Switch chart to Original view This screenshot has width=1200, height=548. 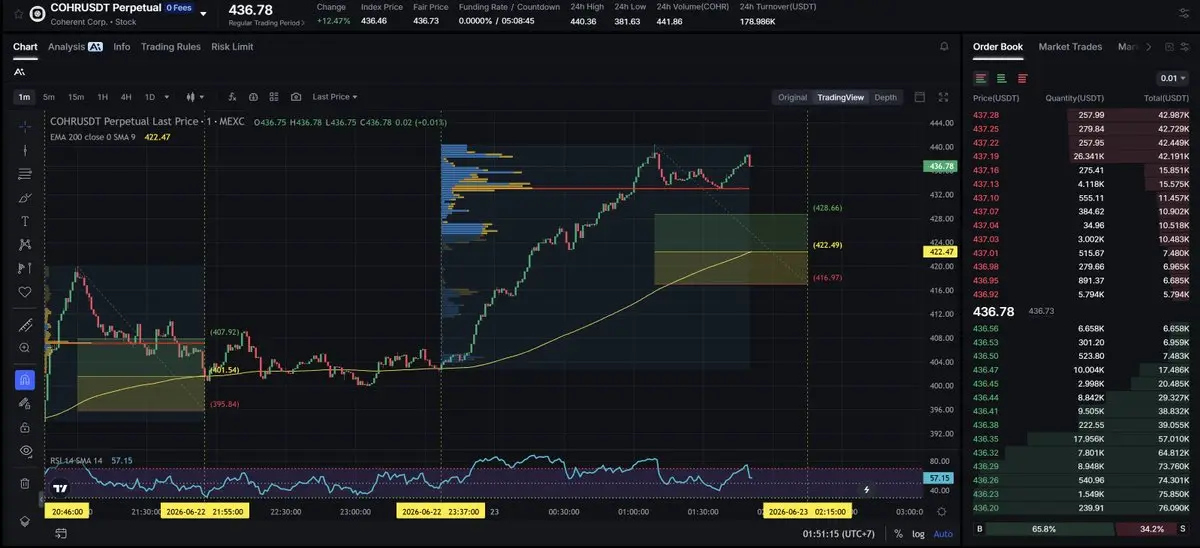pos(792,97)
